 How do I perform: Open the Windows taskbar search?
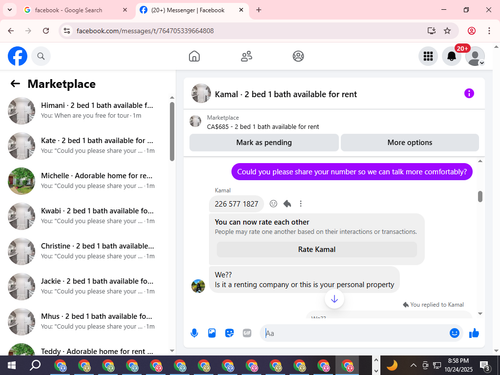tap(35, 366)
